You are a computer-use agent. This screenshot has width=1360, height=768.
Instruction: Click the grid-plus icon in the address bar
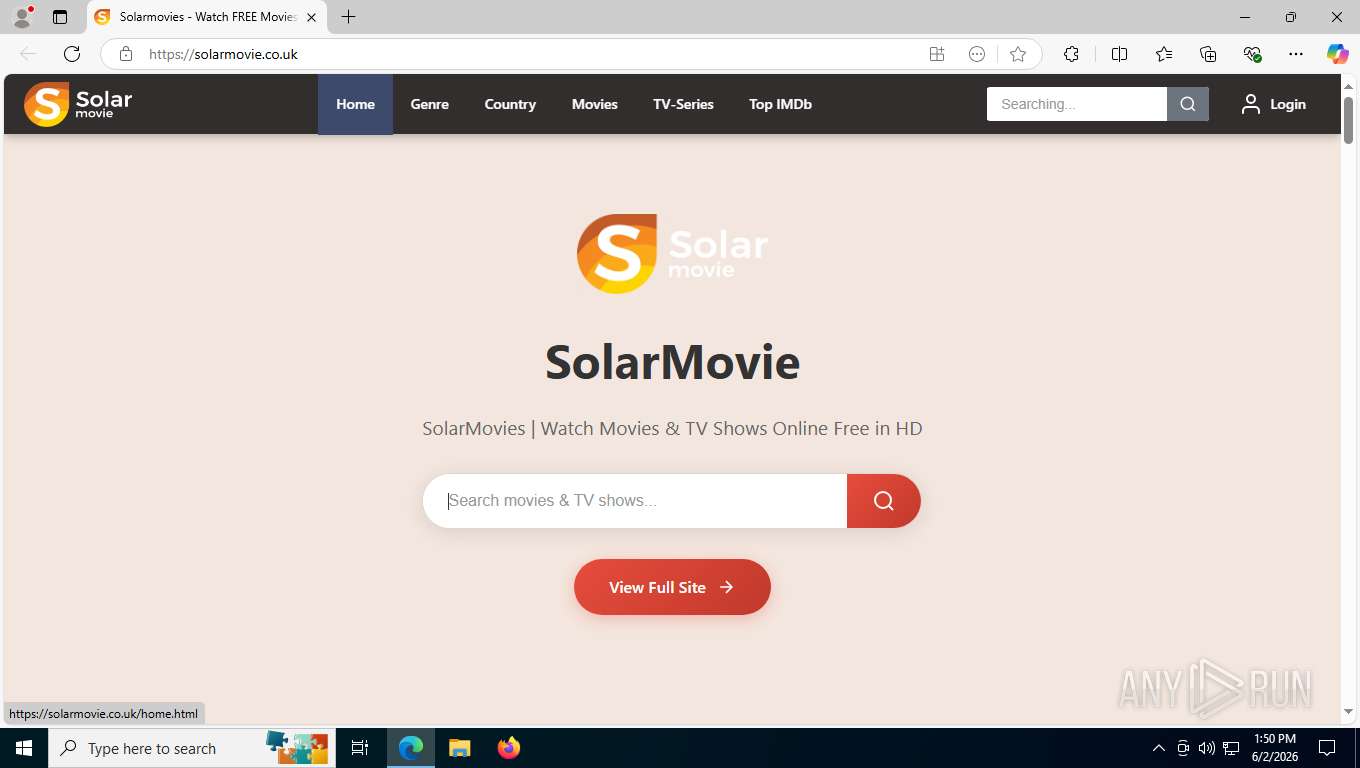coord(937,54)
